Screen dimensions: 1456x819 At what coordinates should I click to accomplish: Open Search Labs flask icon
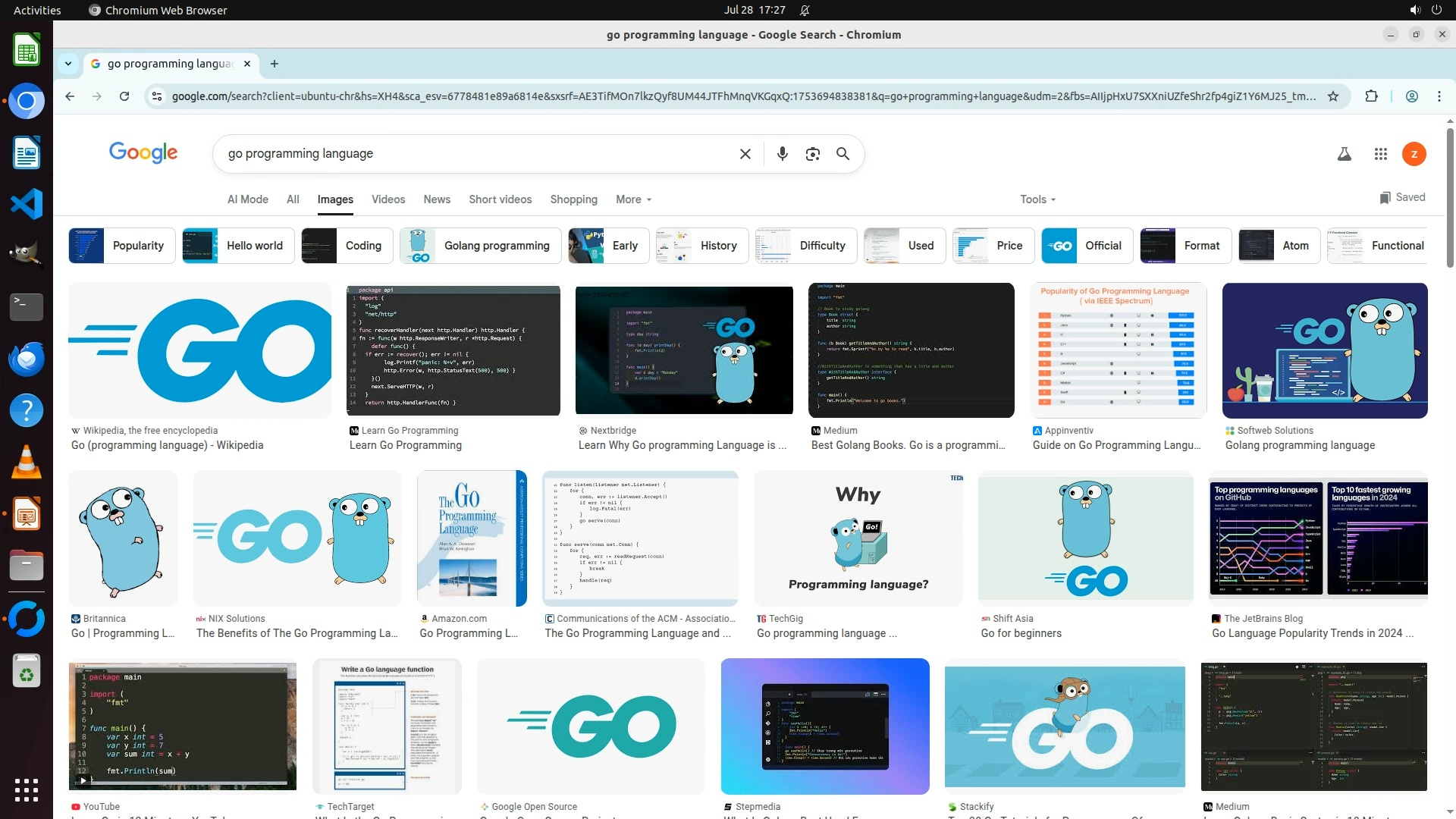pyautogui.click(x=1344, y=154)
